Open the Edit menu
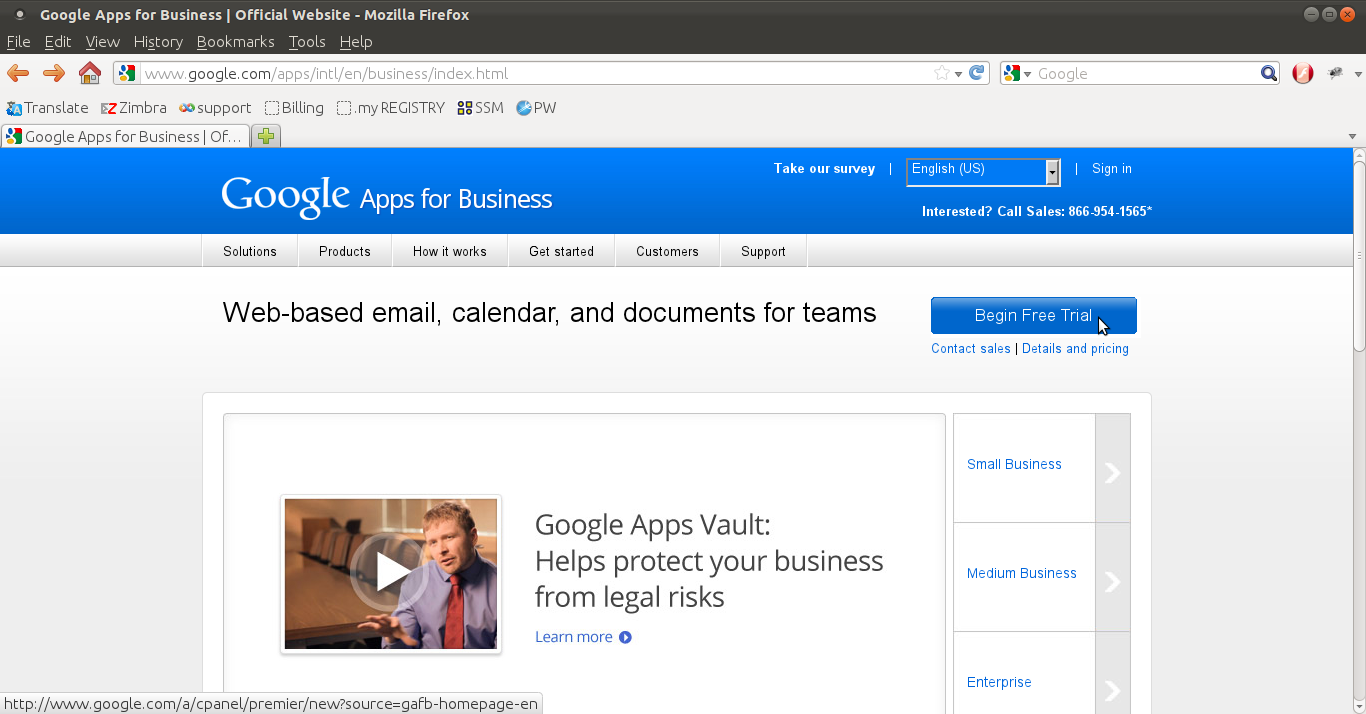This screenshot has height=714, width=1366. point(58,42)
